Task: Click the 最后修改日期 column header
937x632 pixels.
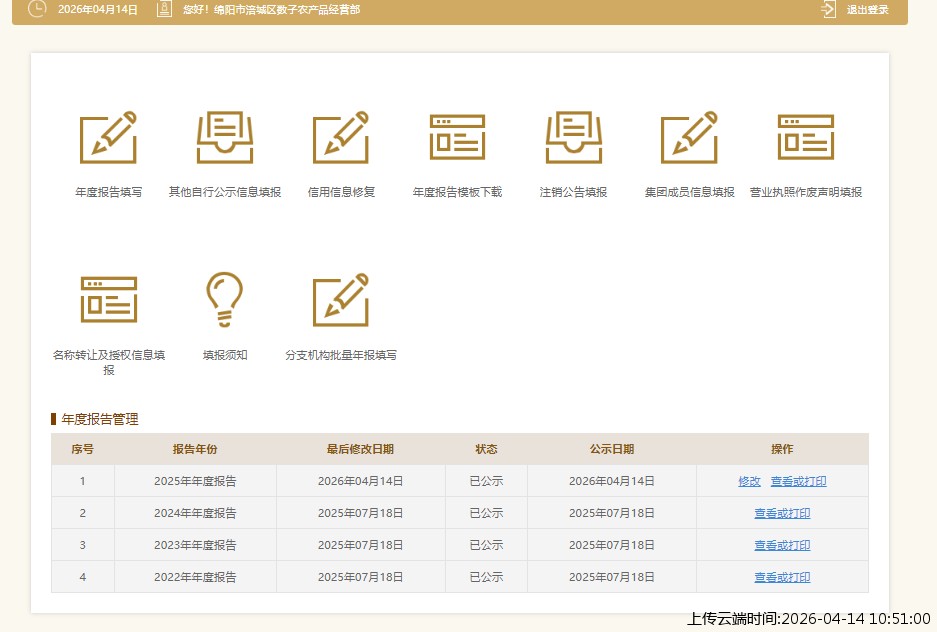Action: pyautogui.click(x=360, y=449)
